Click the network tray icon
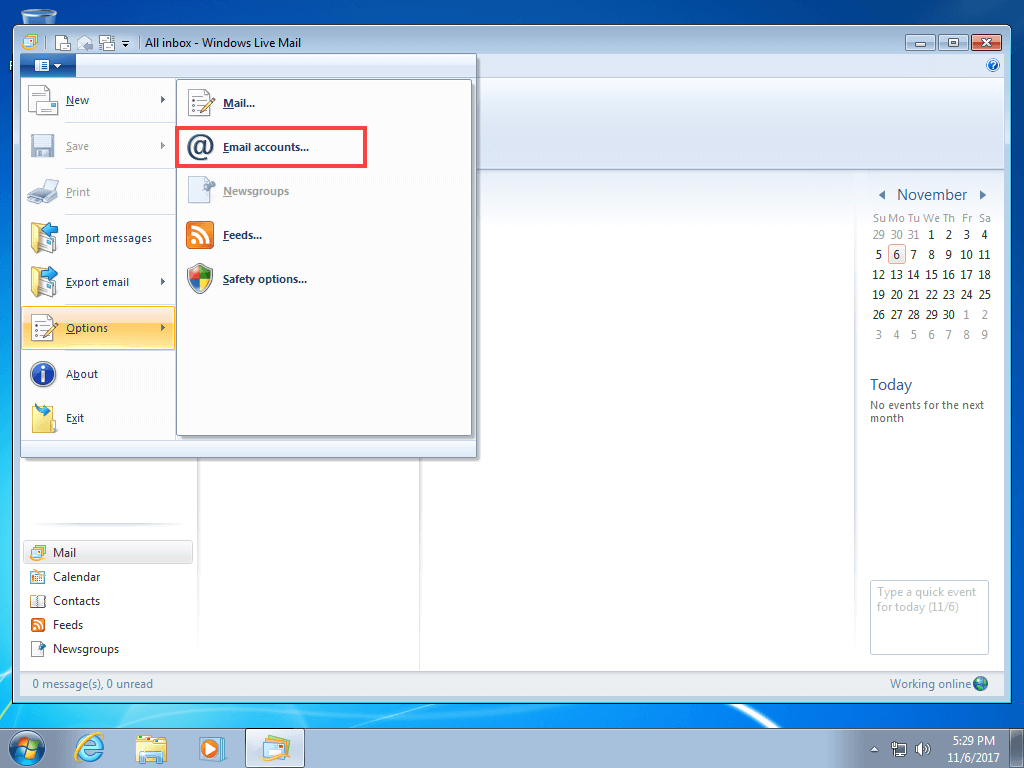This screenshot has height=768, width=1024. 899,749
